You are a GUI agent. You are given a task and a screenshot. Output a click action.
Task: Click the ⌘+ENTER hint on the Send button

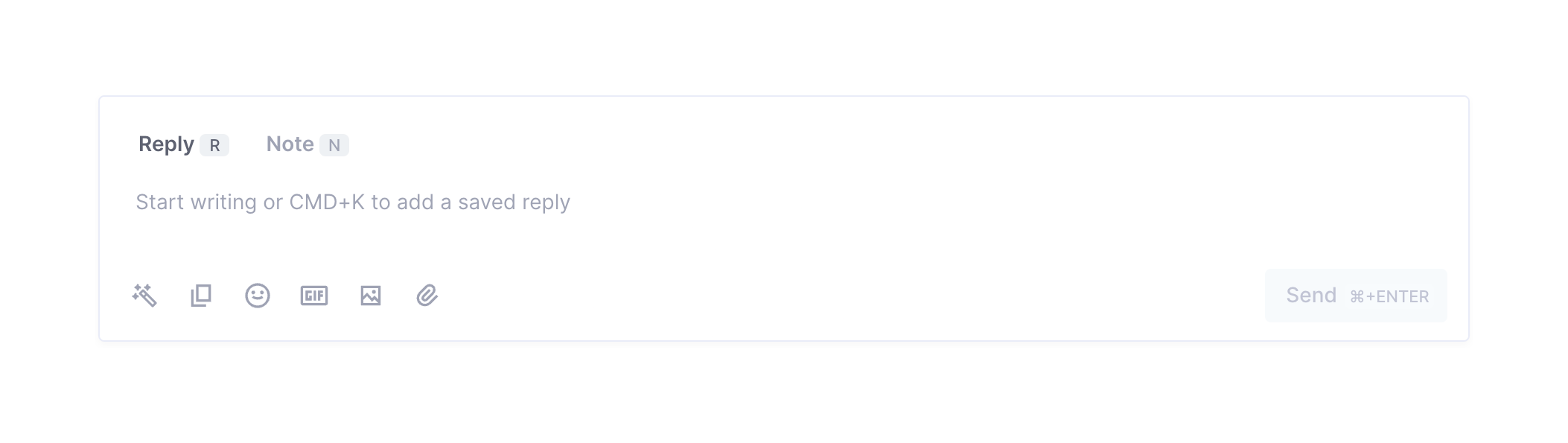point(1389,297)
